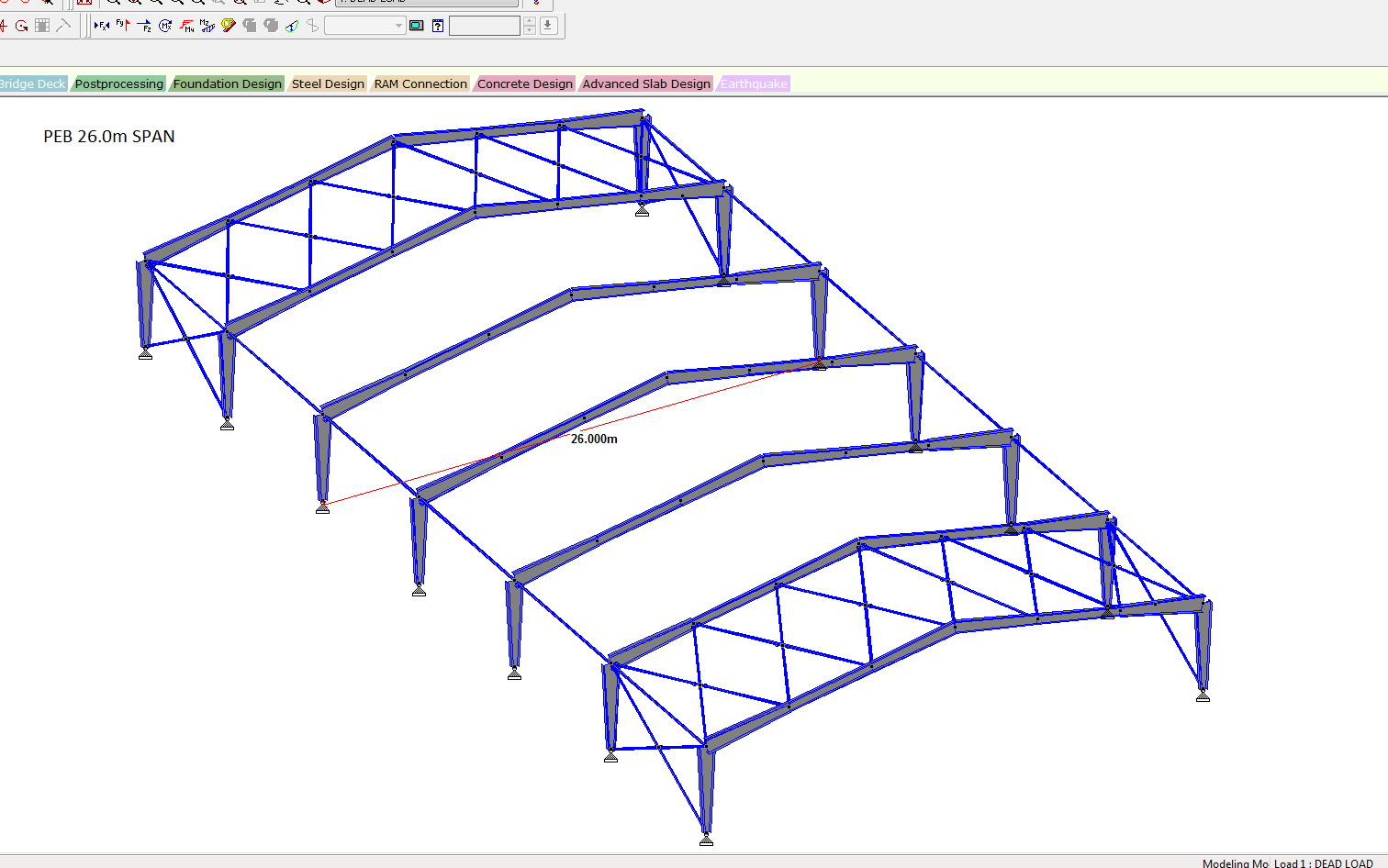Open the Foundation Design tab

click(227, 83)
